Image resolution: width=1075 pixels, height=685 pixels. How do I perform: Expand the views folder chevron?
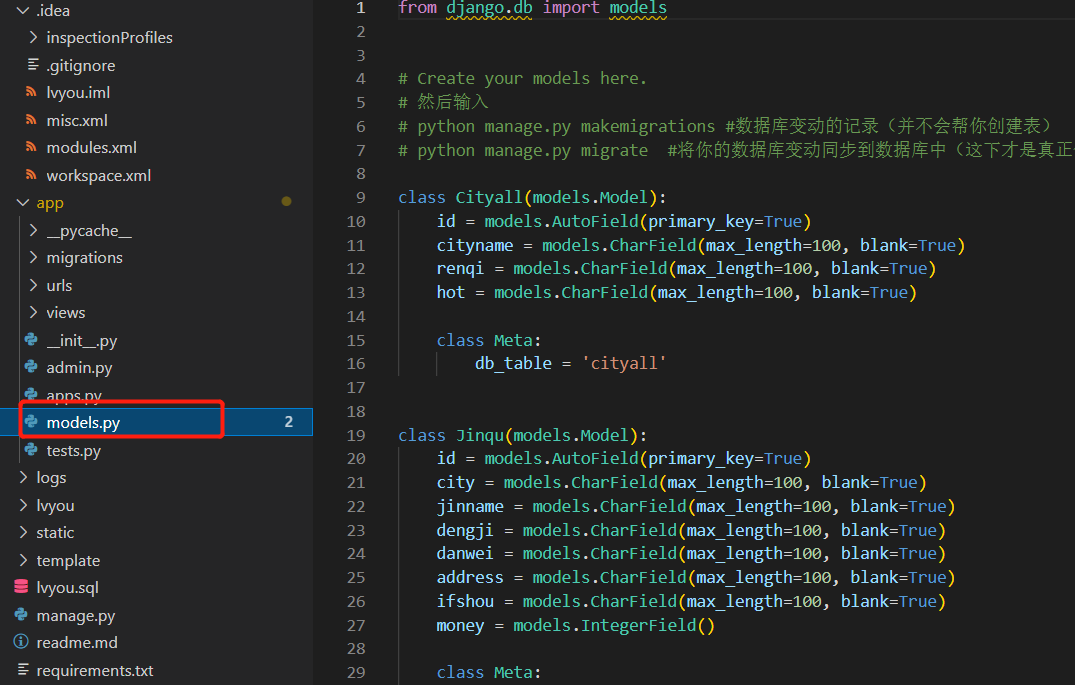coord(34,312)
